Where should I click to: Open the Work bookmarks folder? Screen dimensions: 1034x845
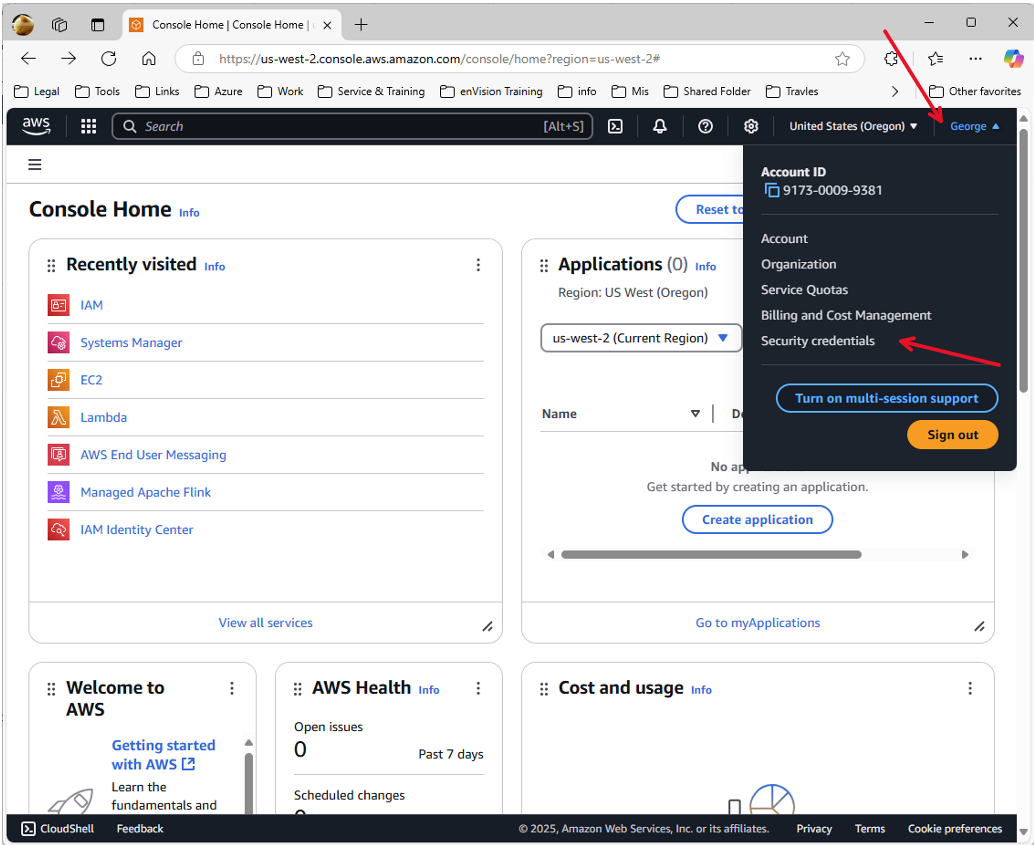(280, 92)
